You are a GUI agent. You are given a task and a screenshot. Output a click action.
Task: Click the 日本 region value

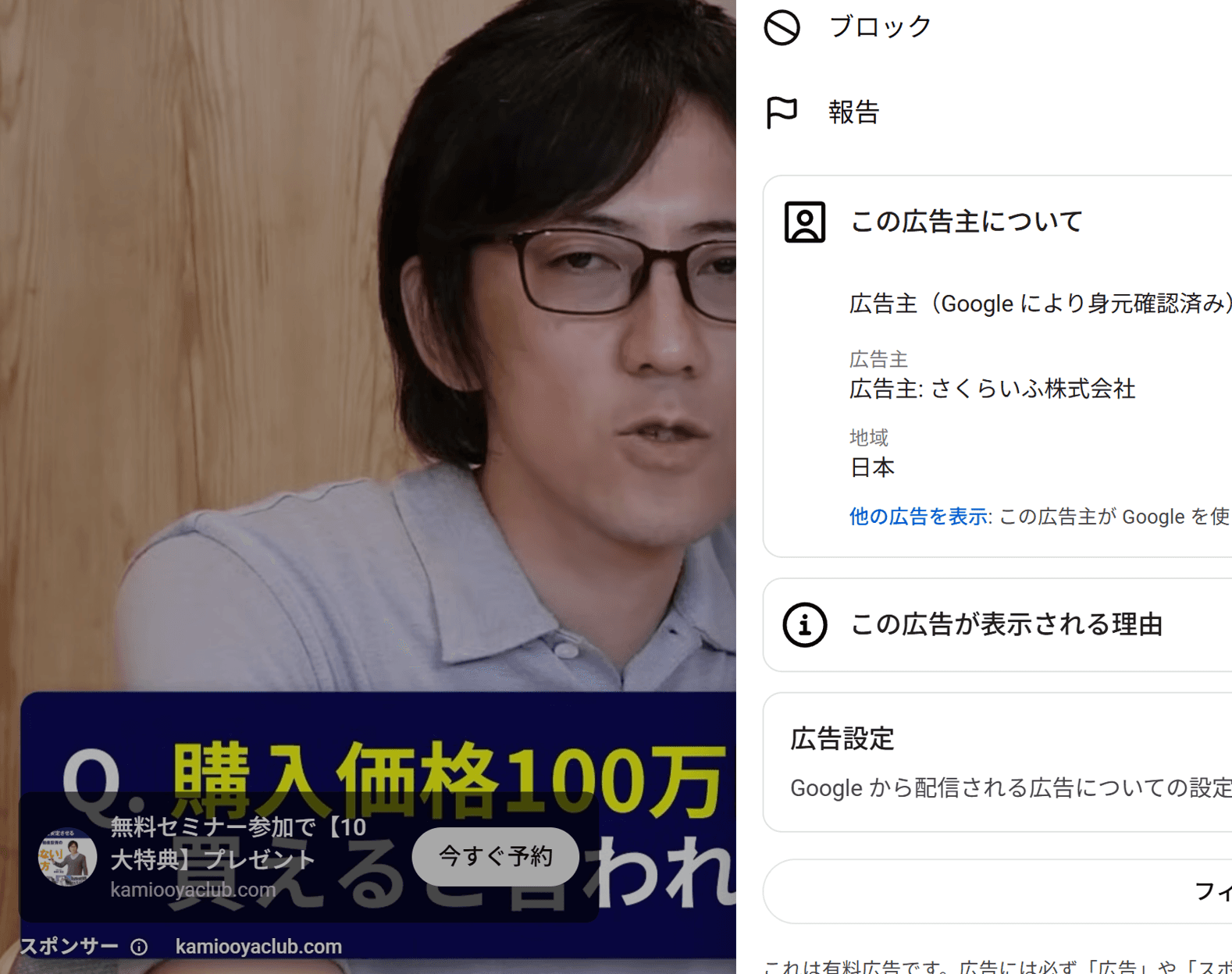(x=872, y=467)
